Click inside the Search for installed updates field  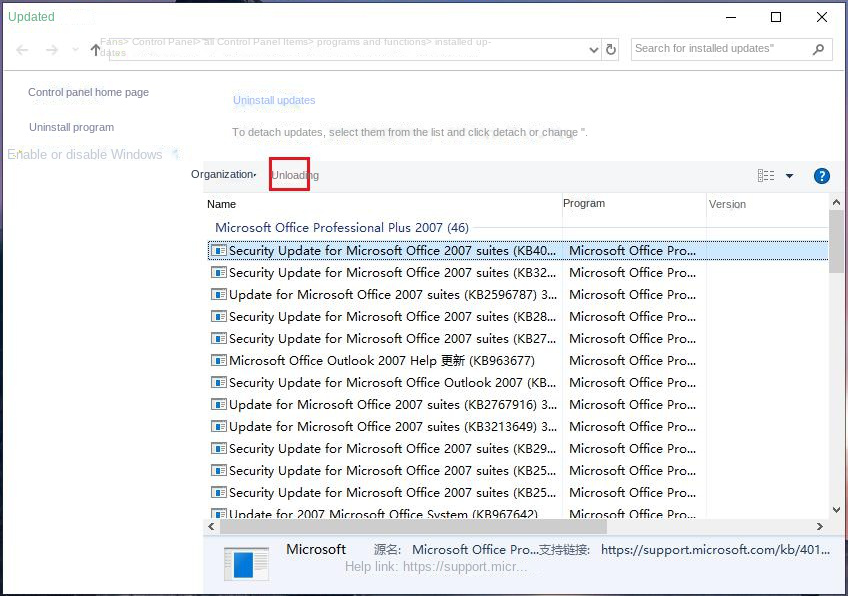tap(720, 48)
